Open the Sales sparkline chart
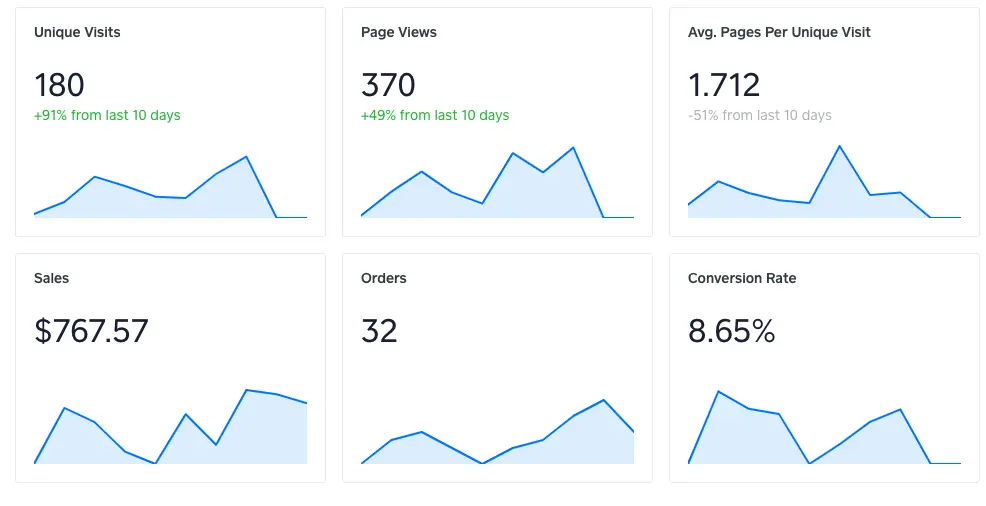Screen dimensions: 986x506 coord(170,427)
